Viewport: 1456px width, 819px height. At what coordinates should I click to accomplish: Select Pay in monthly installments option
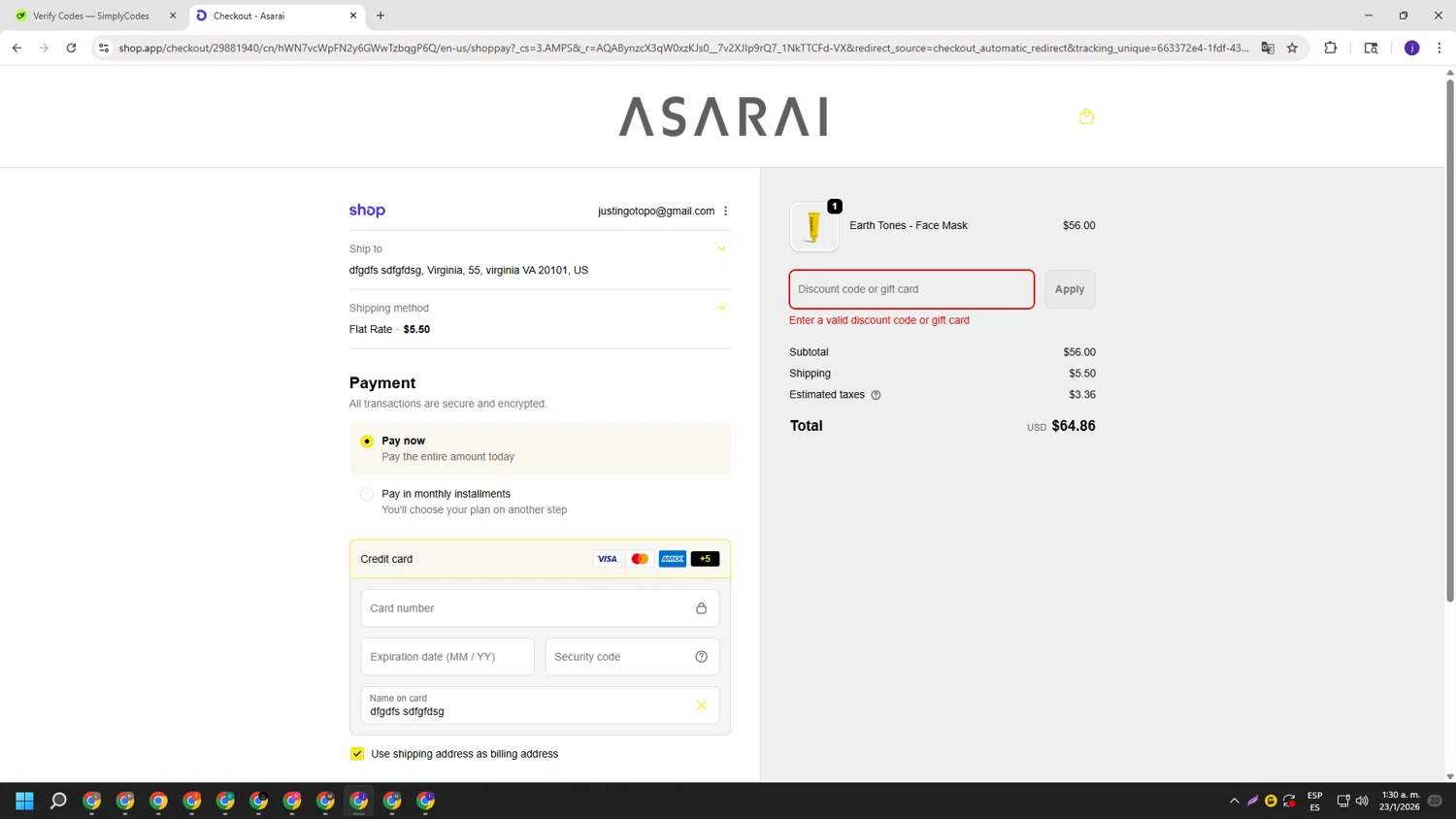point(367,494)
